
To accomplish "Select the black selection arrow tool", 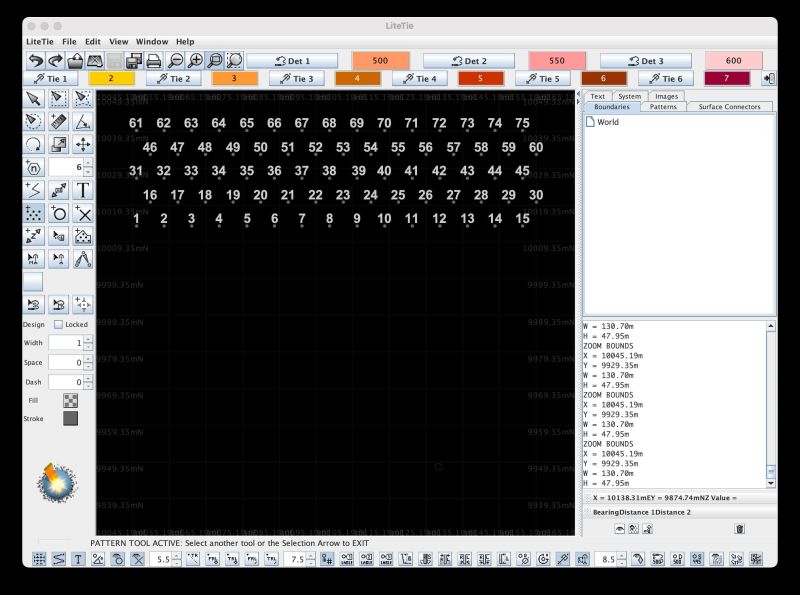I will click(33, 97).
